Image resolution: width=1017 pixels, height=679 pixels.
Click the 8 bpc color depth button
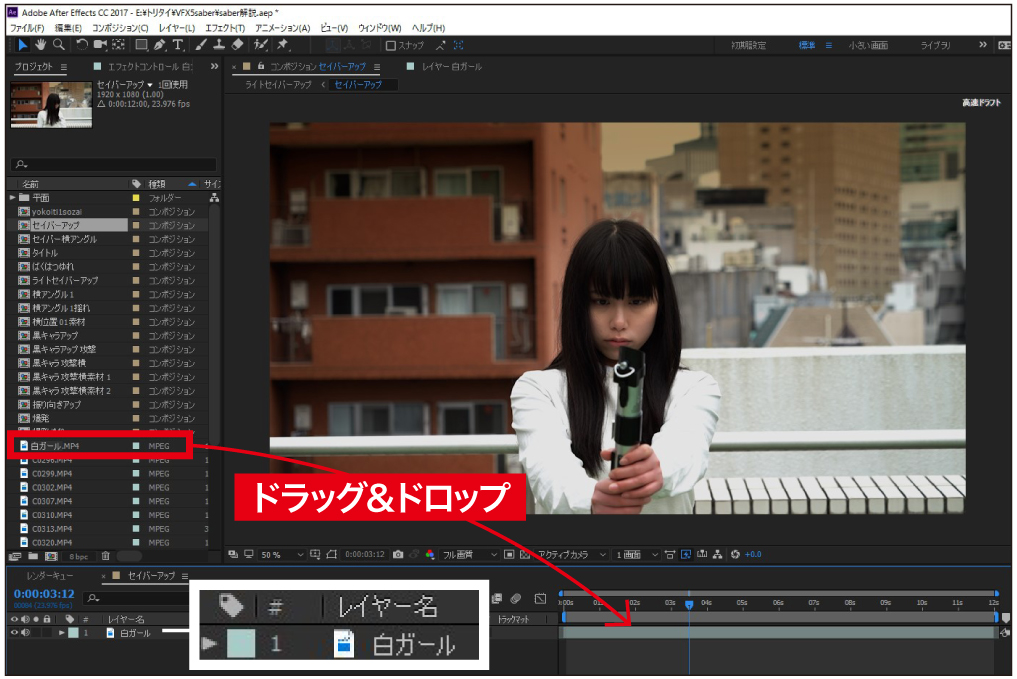click(x=79, y=556)
